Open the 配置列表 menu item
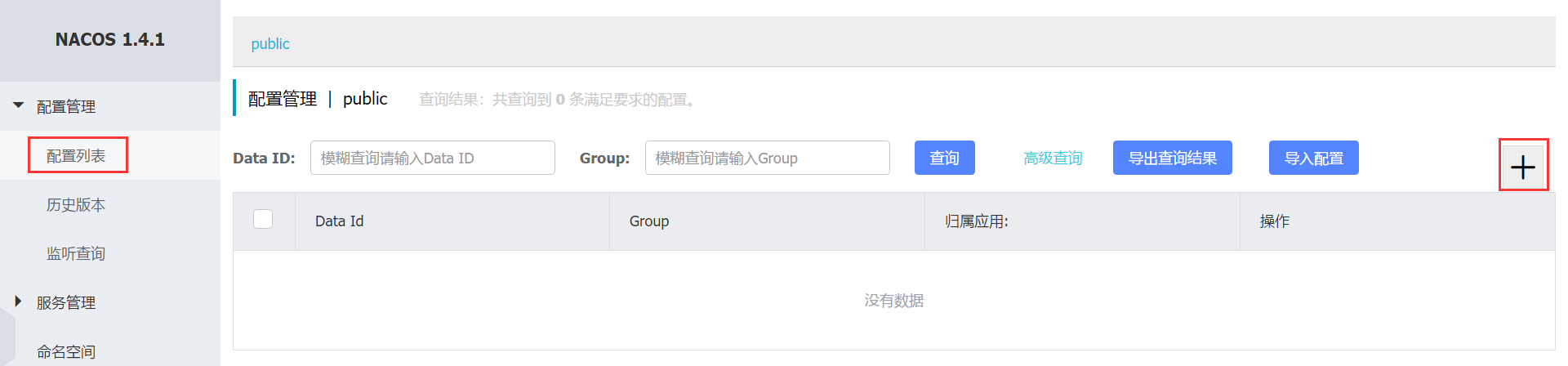Screen dimensions: 1568x366 [76, 155]
